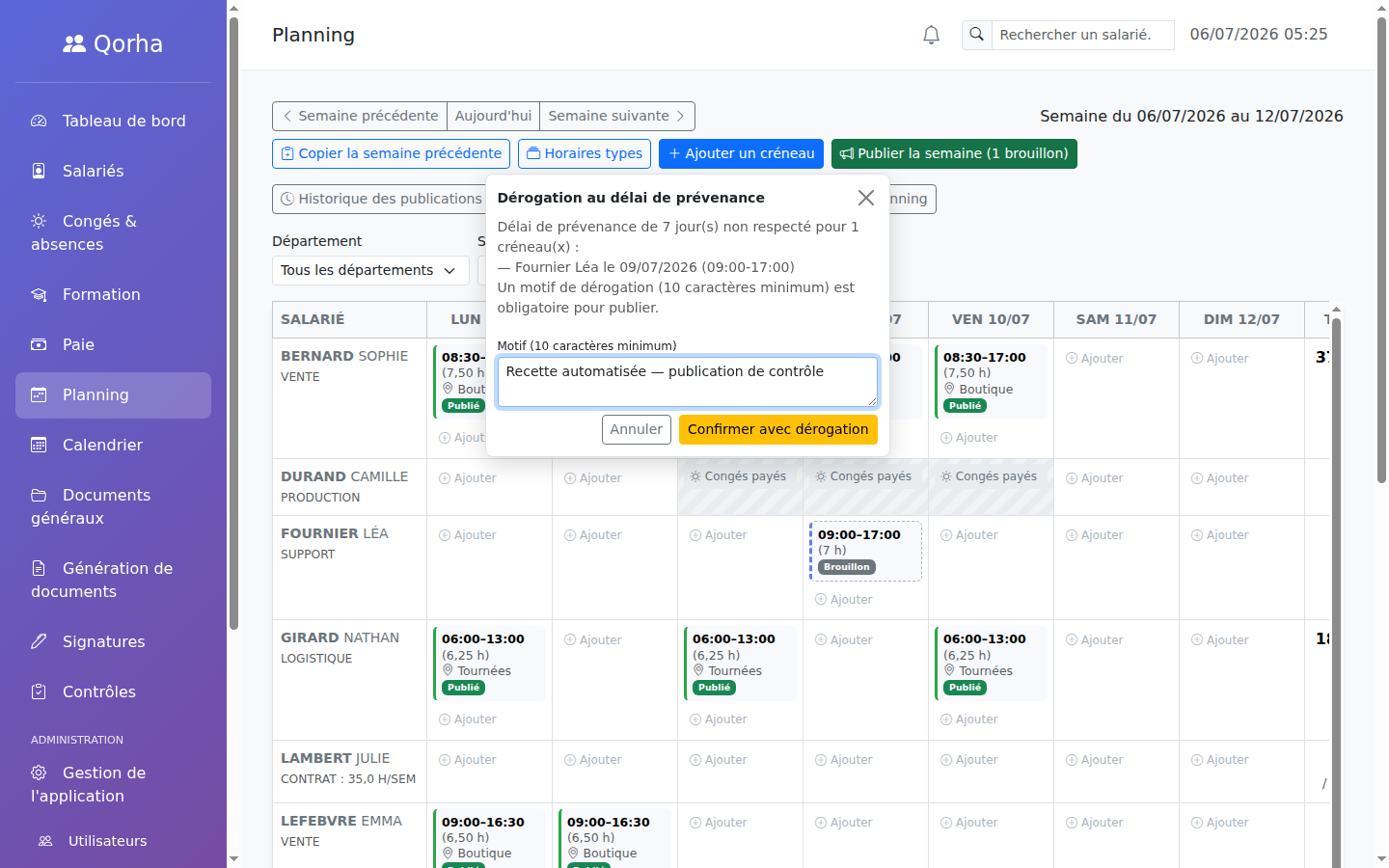The image size is (1389, 868).
Task: Open Congés & absences page
Action: pos(113,233)
